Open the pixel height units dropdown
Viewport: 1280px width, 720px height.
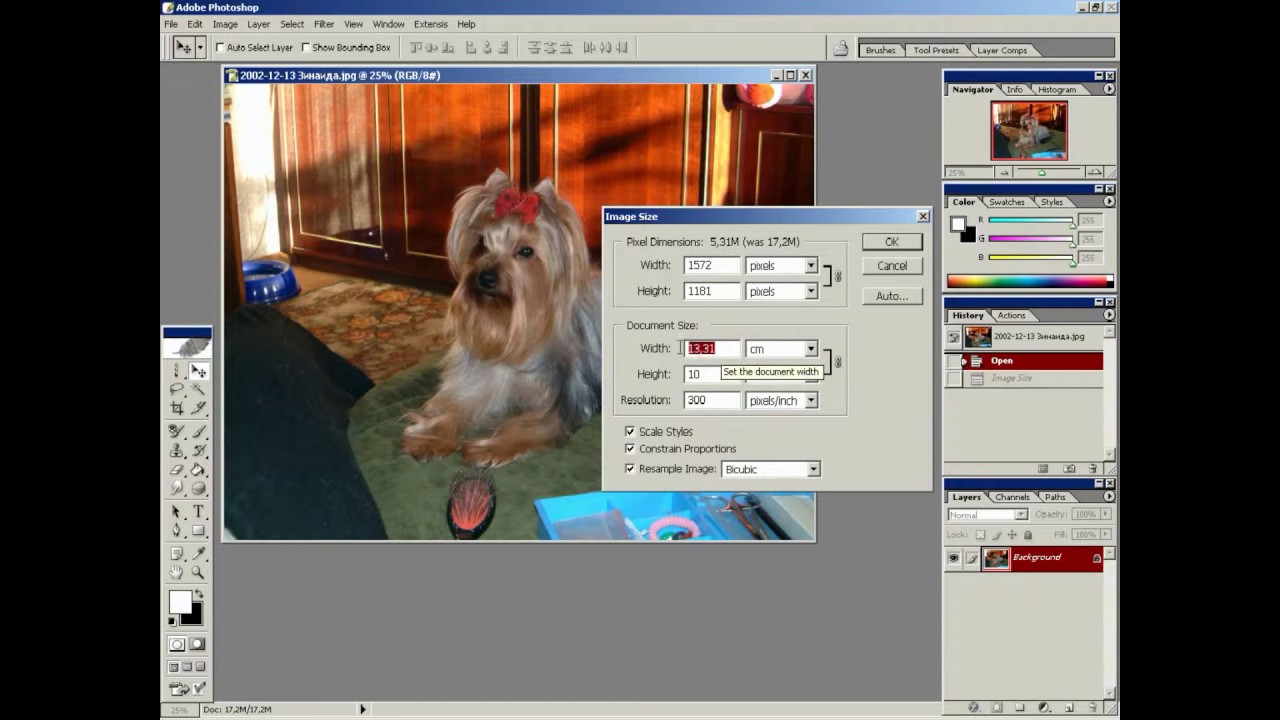click(x=811, y=292)
